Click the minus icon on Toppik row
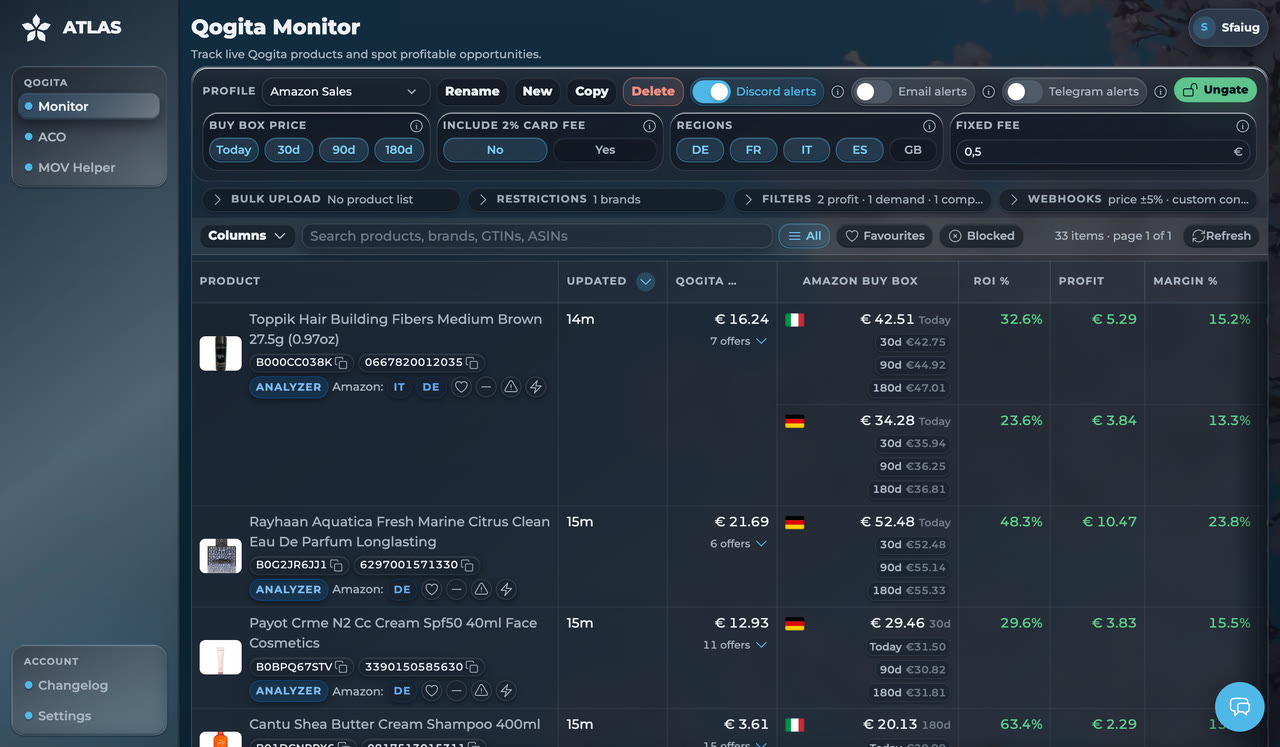The height and width of the screenshot is (747, 1280). coord(486,387)
